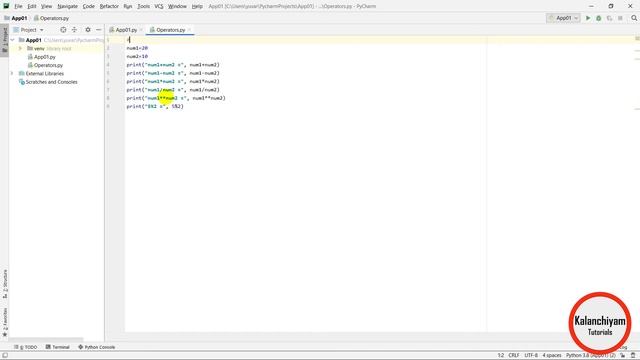Select Operators.py in the project tree

coord(48,65)
